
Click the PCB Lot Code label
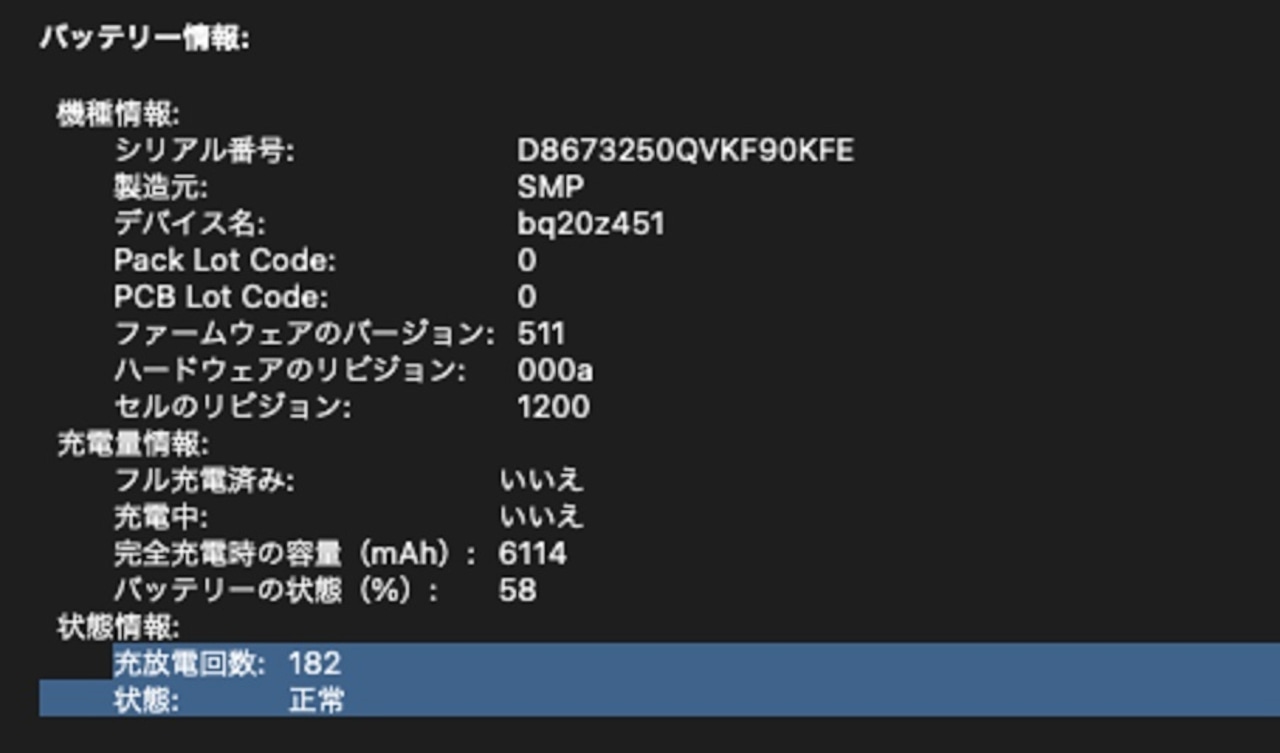(x=221, y=298)
